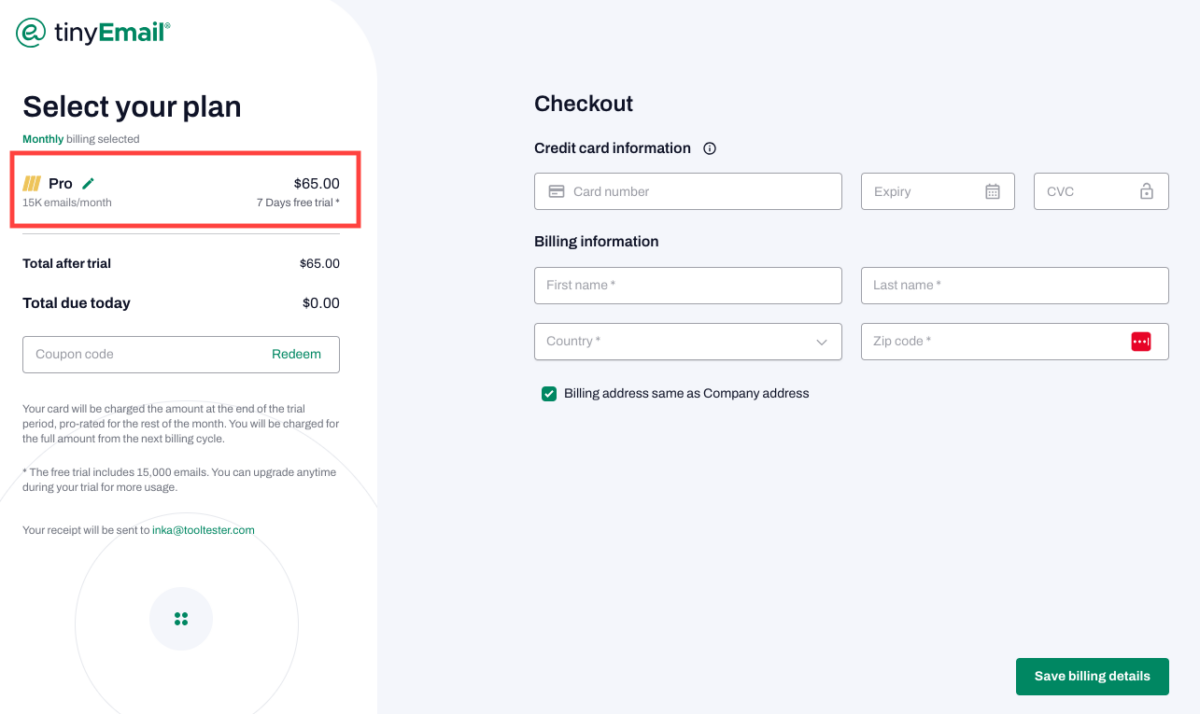This screenshot has height=714, width=1200.
Task: Click the pencil icon to edit the Pro plan
Action: pyautogui.click(x=89, y=183)
